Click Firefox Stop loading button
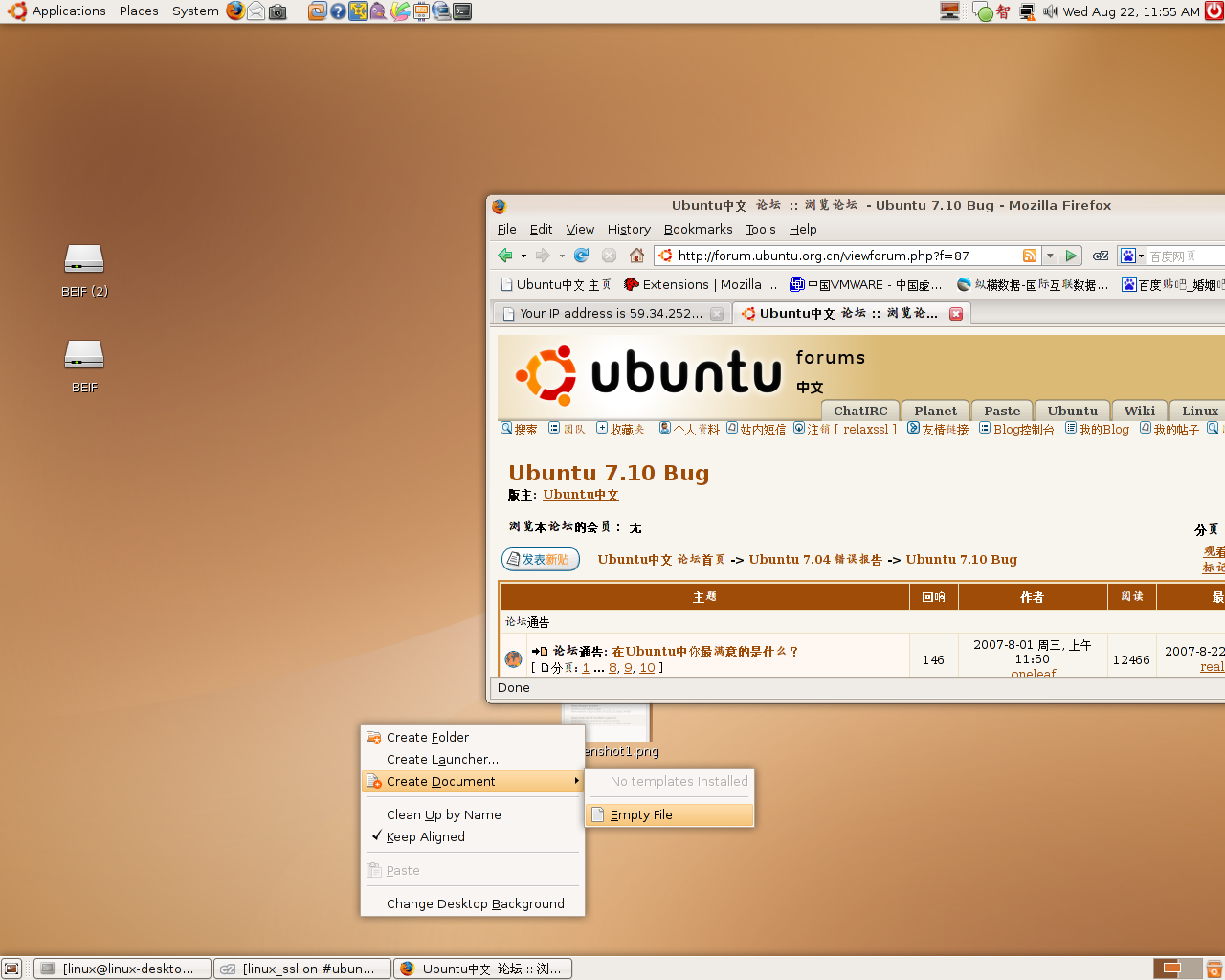This screenshot has width=1225, height=980. (x=609, y=256)
